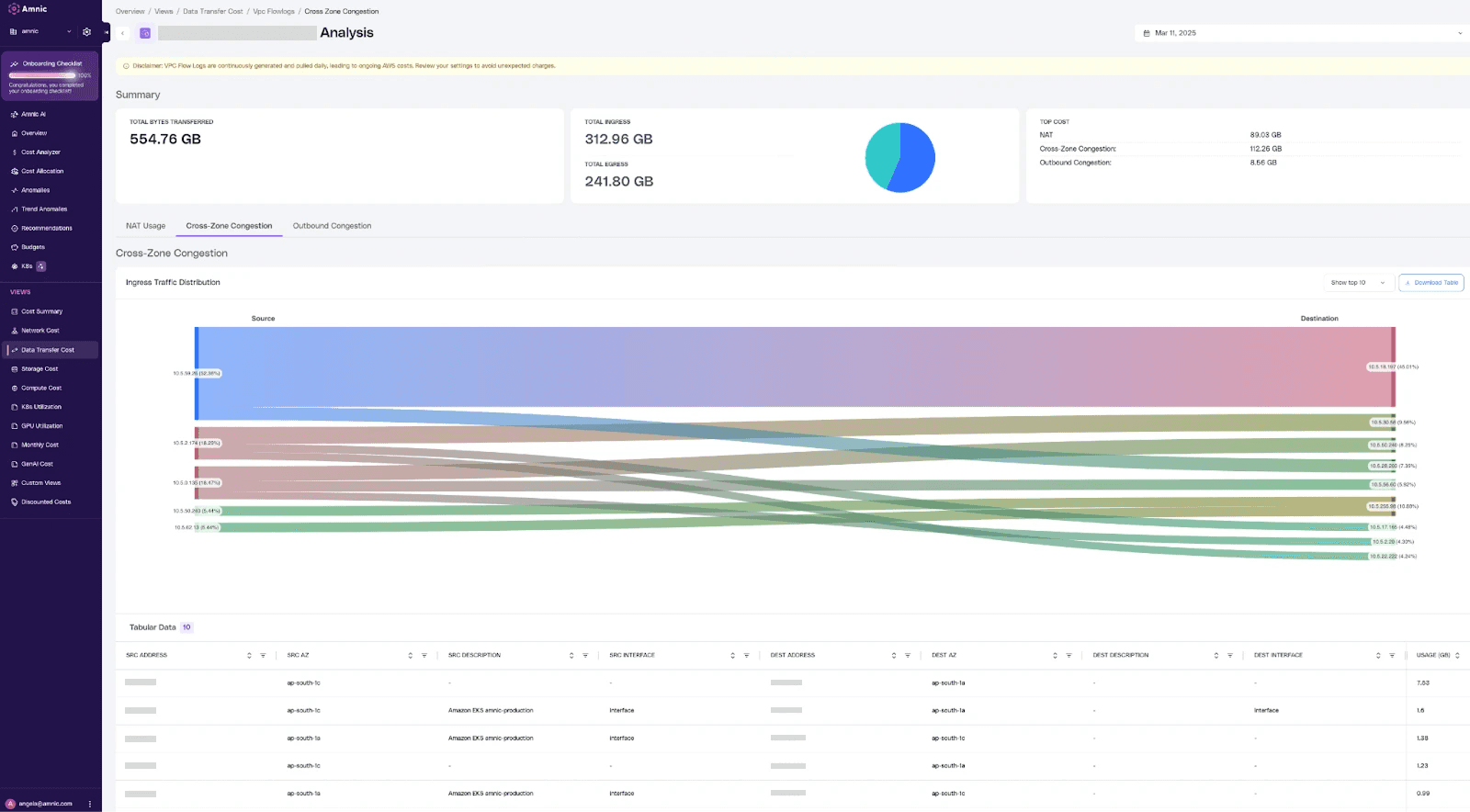Click the onboarding progress bar at 100%
Viewport: 1470px width, 812px height.
click(42, 75)
